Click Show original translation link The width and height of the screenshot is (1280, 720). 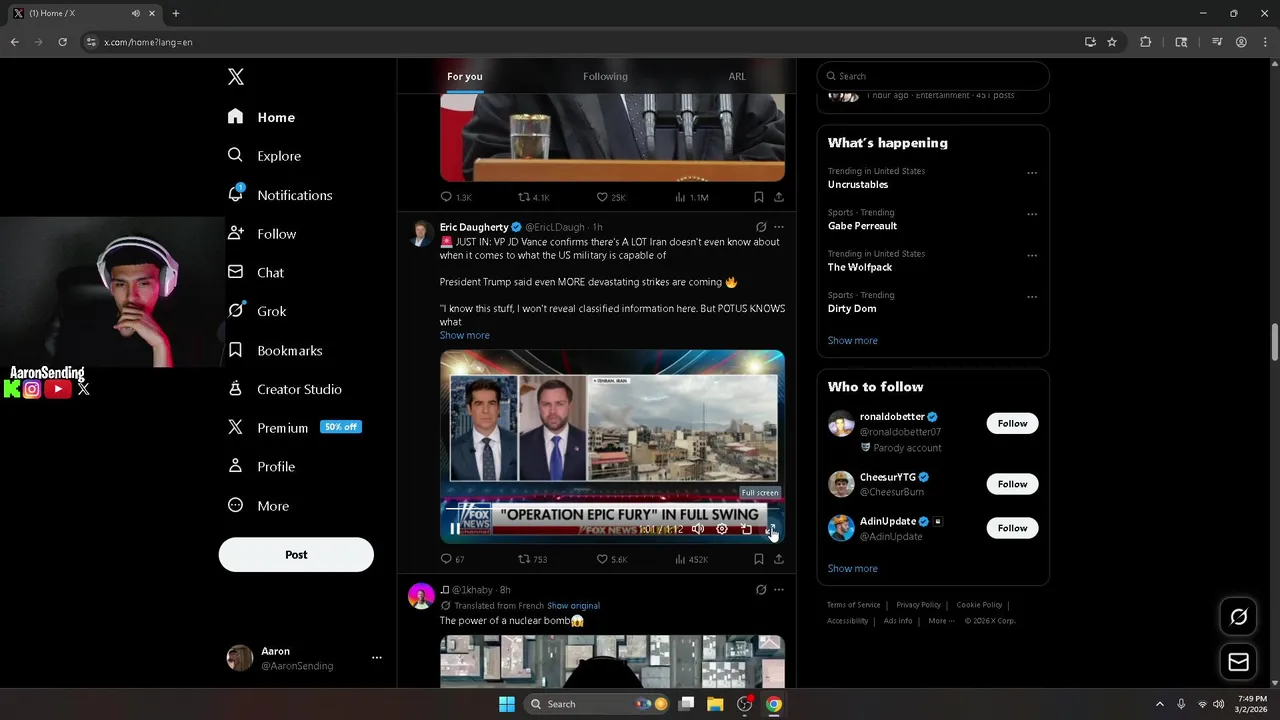(573, 606)
